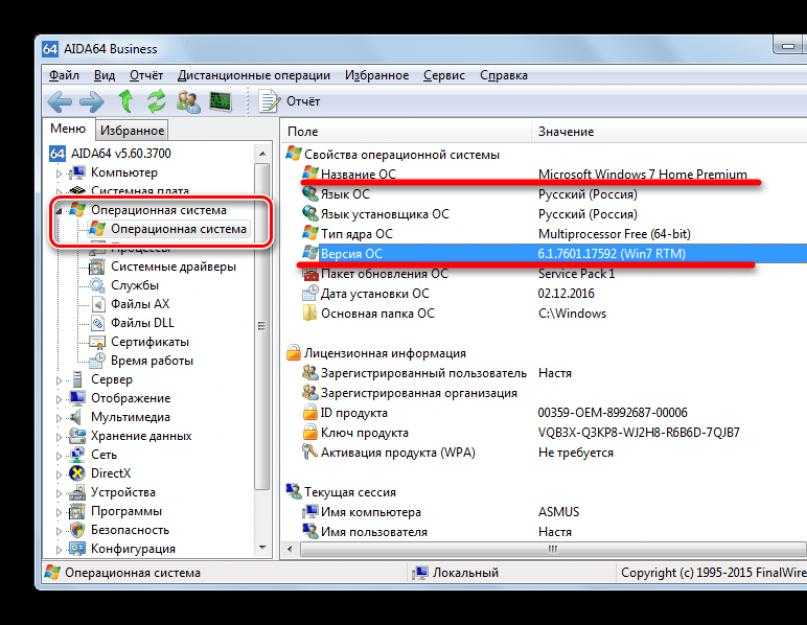The height and width of the screenshot is (625, 807).
Task: Select child Операционная система tree item
Action: tap(178, 229)
